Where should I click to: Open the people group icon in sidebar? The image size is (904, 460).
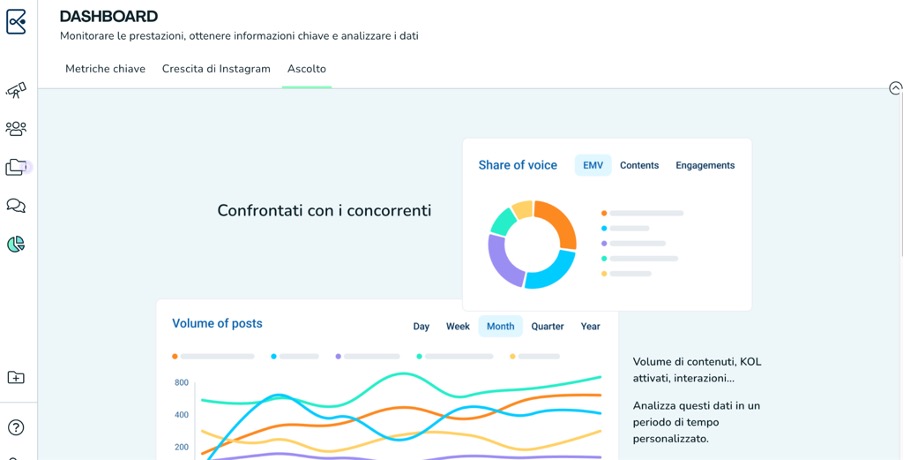16,129
